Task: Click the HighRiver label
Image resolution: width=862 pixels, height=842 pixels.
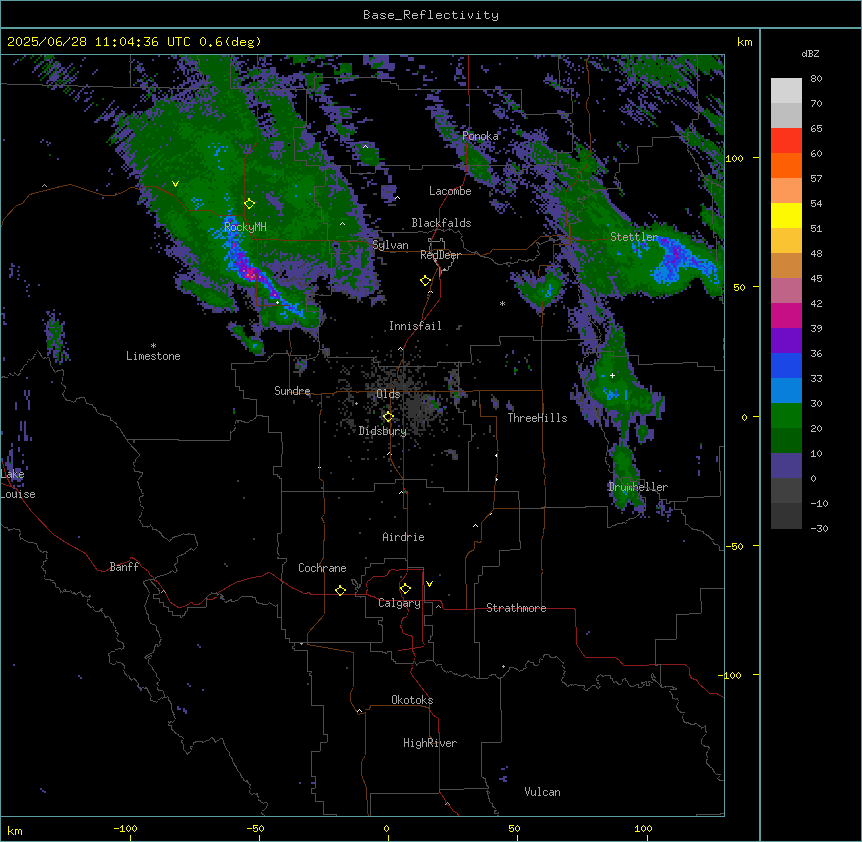Action: (430, 743)
